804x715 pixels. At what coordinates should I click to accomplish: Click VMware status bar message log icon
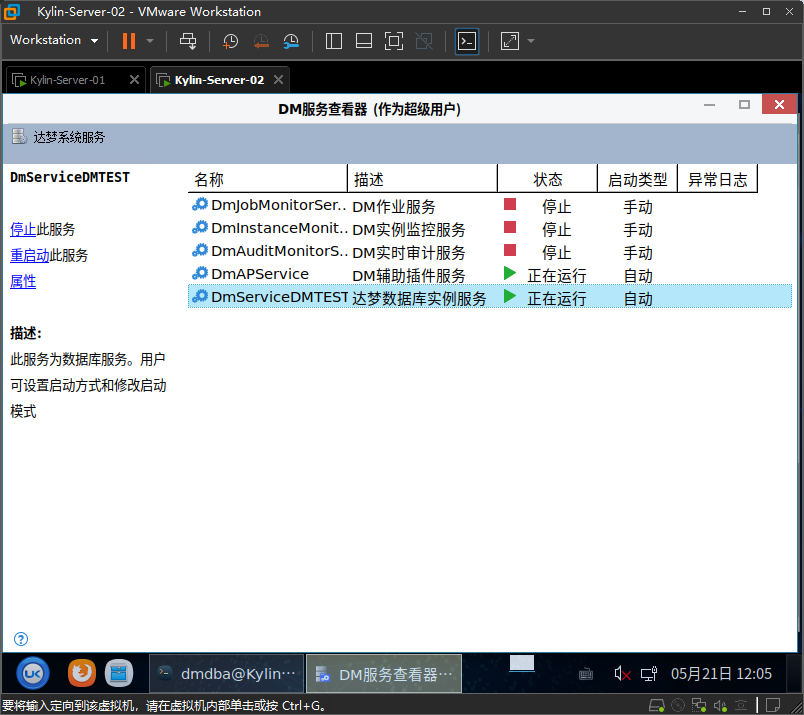[x=773, y=706]
